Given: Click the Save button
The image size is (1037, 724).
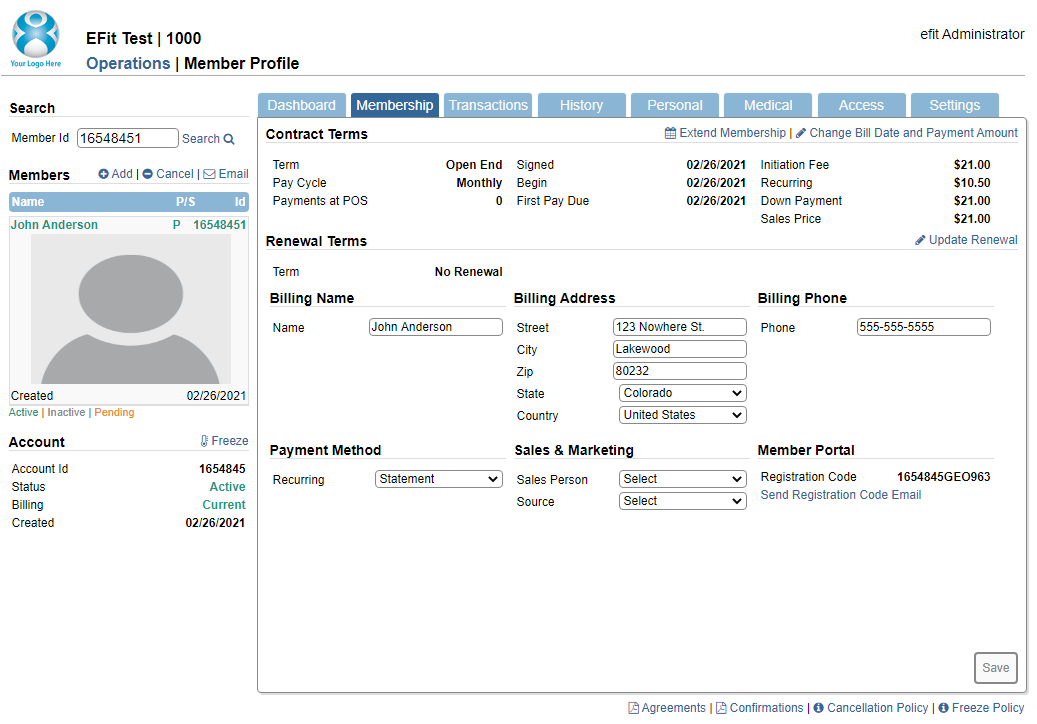Looking at the screenshot, I should click(995, 668).
